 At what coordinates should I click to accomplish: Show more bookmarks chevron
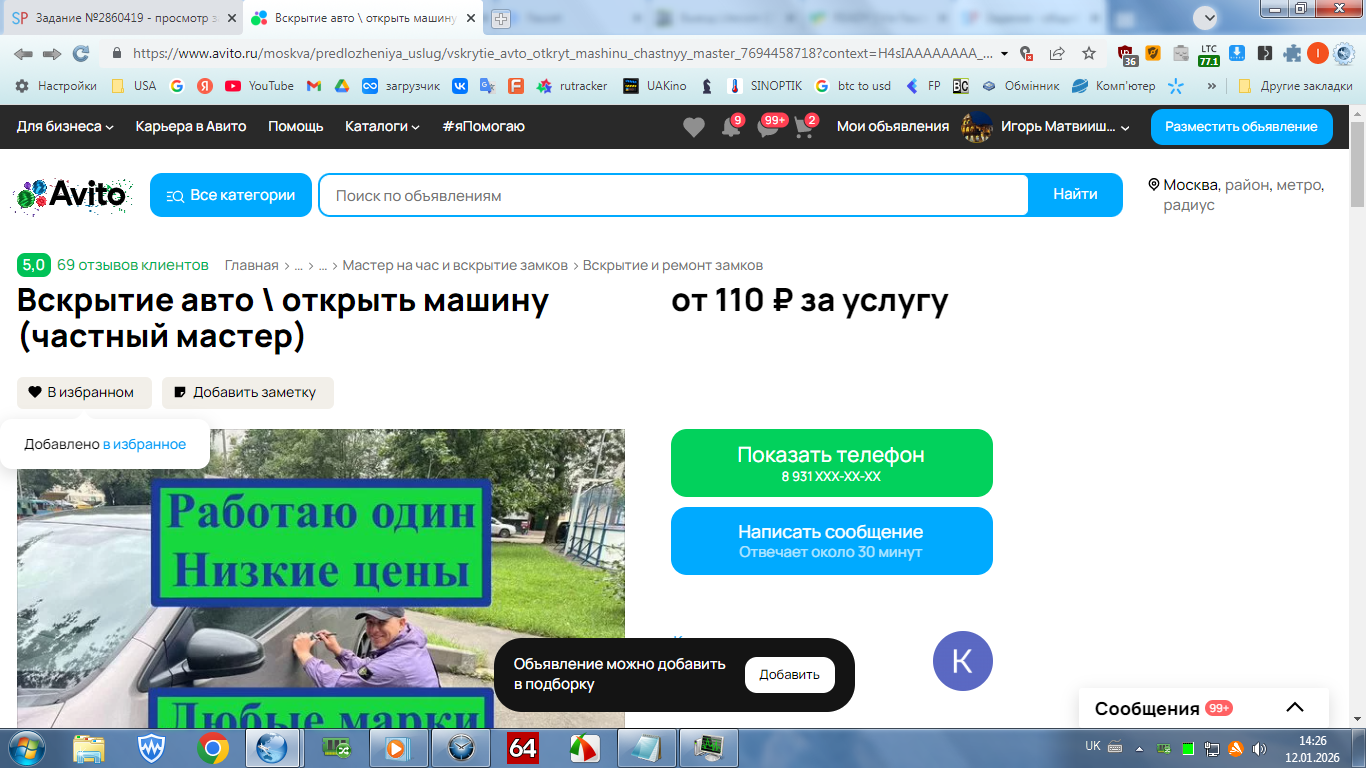[x=1212, y=86]
